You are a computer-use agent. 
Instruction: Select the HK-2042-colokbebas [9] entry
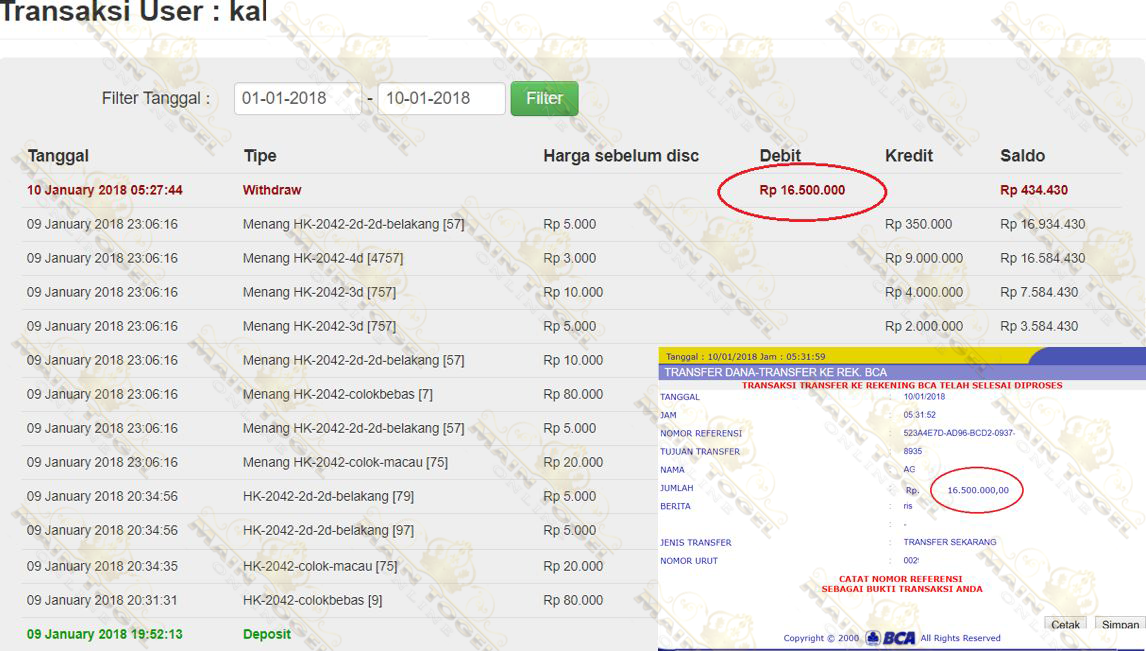point(312,600)
